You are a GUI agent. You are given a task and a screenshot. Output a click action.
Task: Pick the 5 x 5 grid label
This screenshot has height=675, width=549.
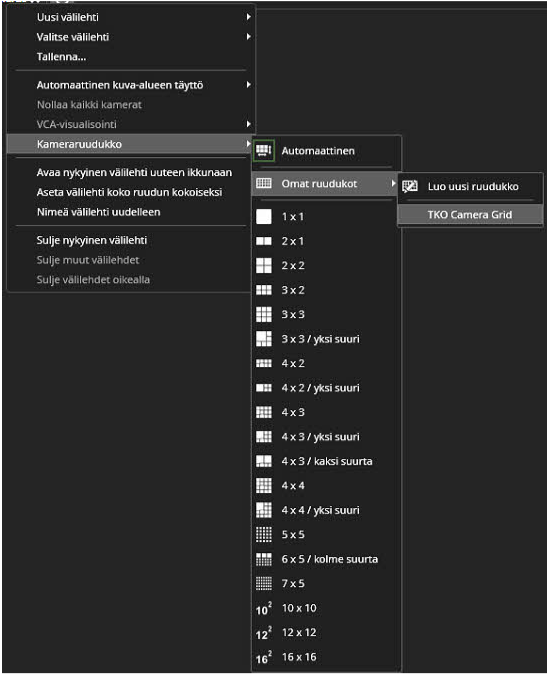tap(293, 535)
